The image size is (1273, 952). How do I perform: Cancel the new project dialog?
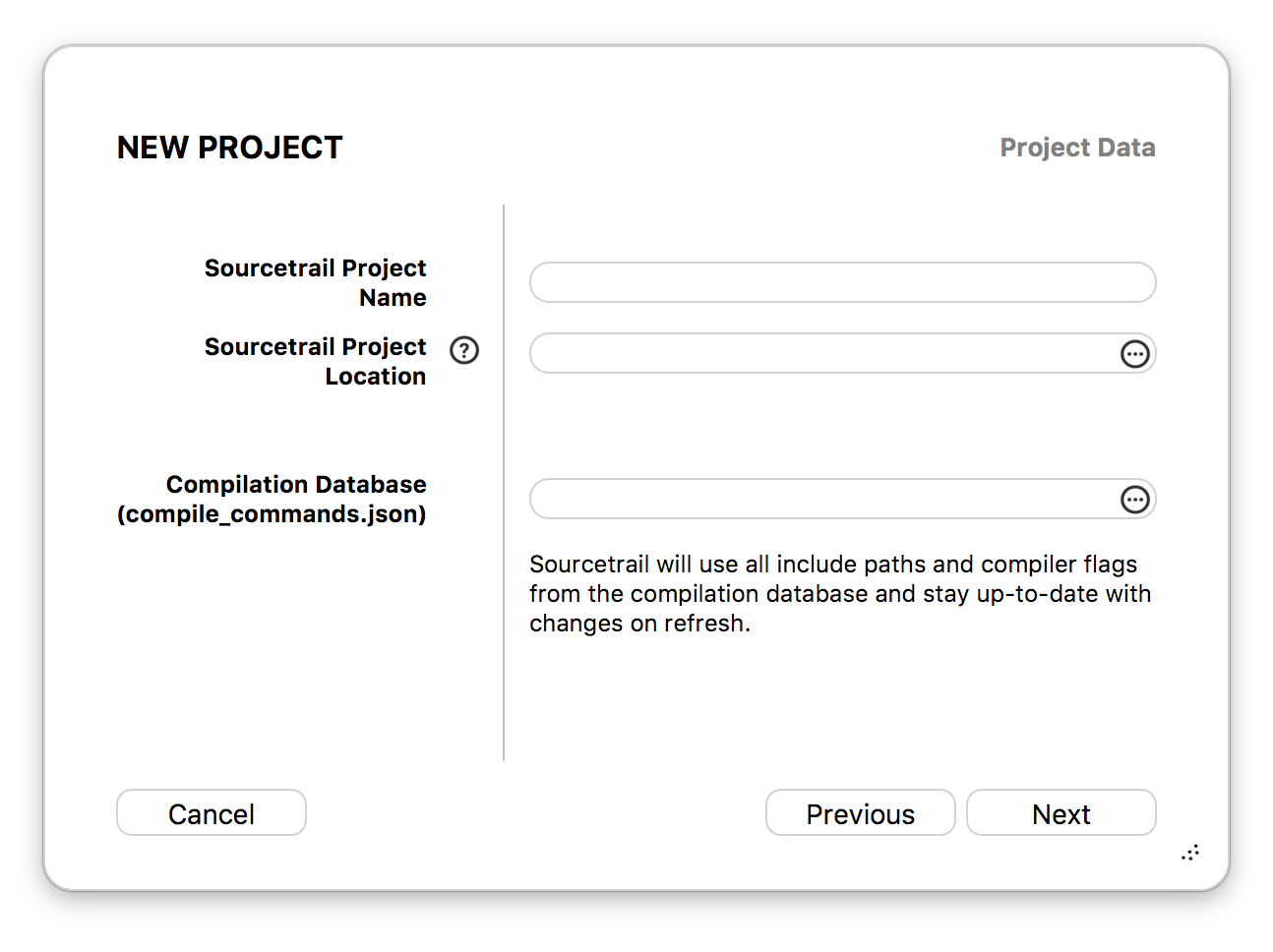(212, 812)
